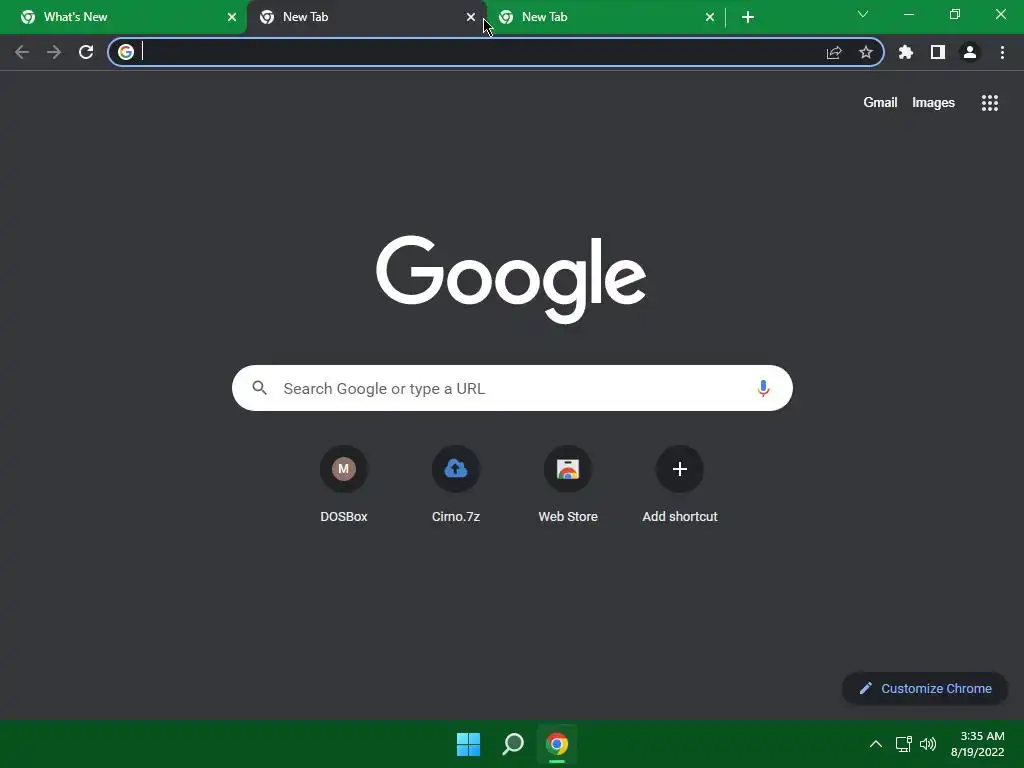Click Customize Chrome button
This screenshot has height=768, width=1024.
pyautogui.click(x=925, y=688)
